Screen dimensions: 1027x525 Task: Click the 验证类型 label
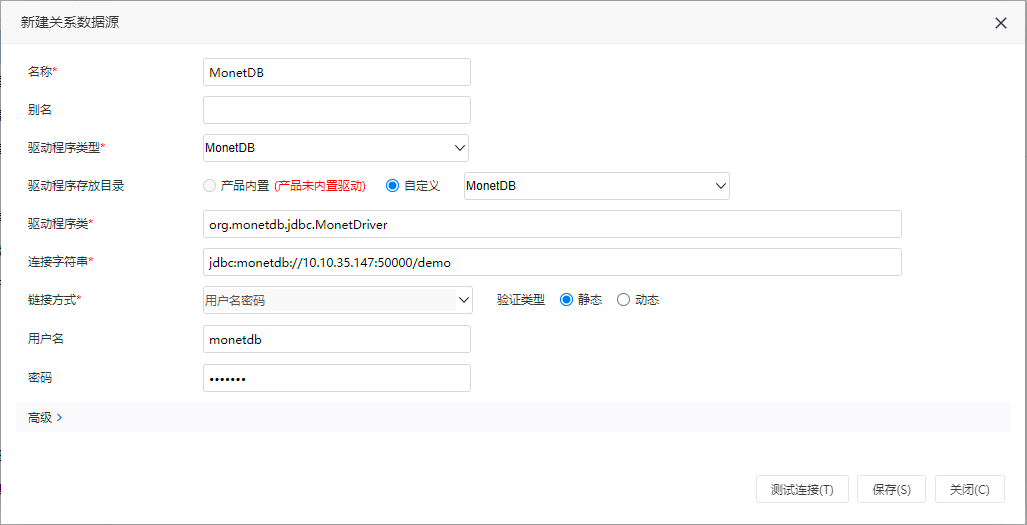point(521,300)
